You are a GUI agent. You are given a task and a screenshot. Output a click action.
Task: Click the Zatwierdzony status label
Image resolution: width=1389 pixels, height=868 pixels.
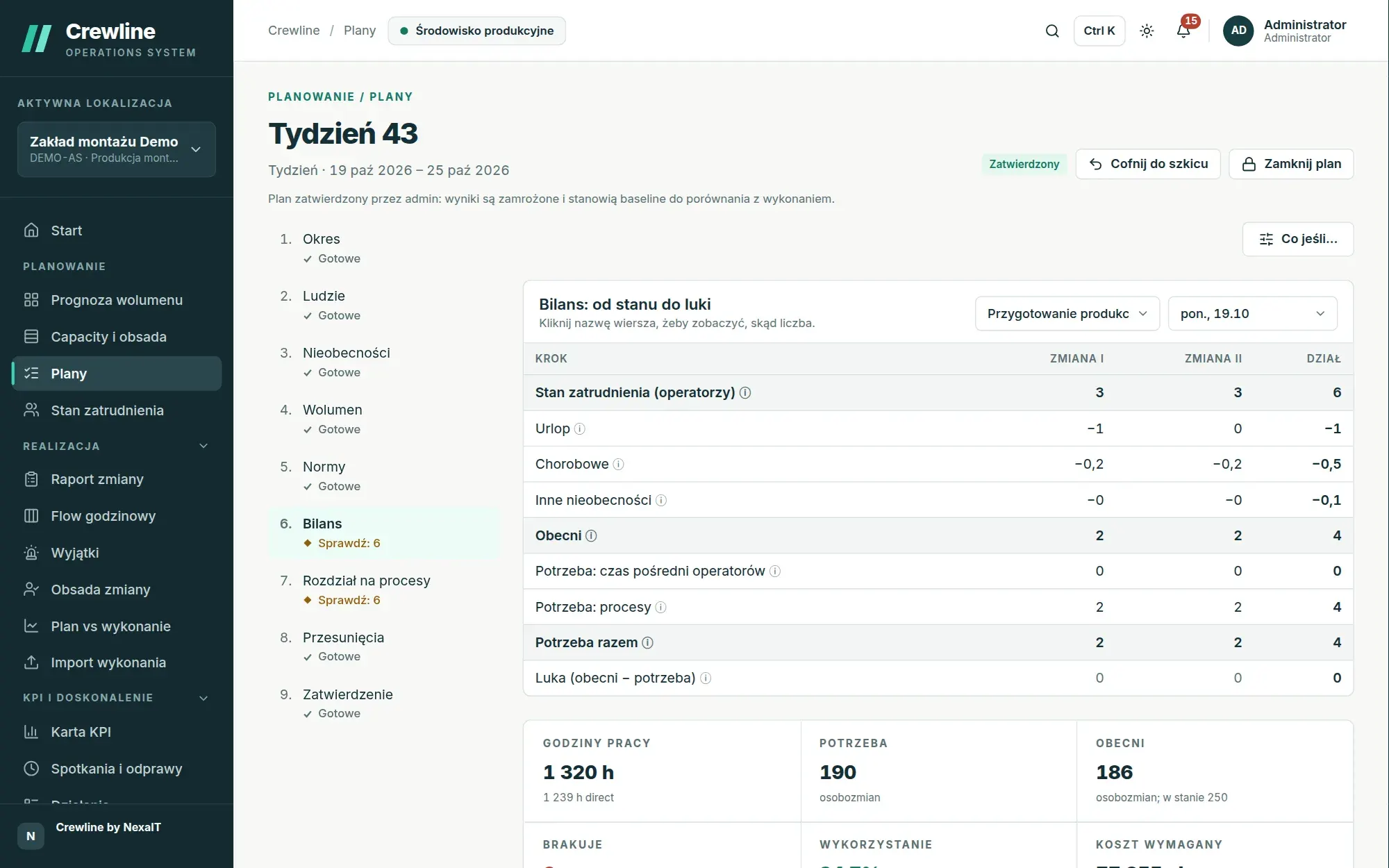click(1024, 164)
